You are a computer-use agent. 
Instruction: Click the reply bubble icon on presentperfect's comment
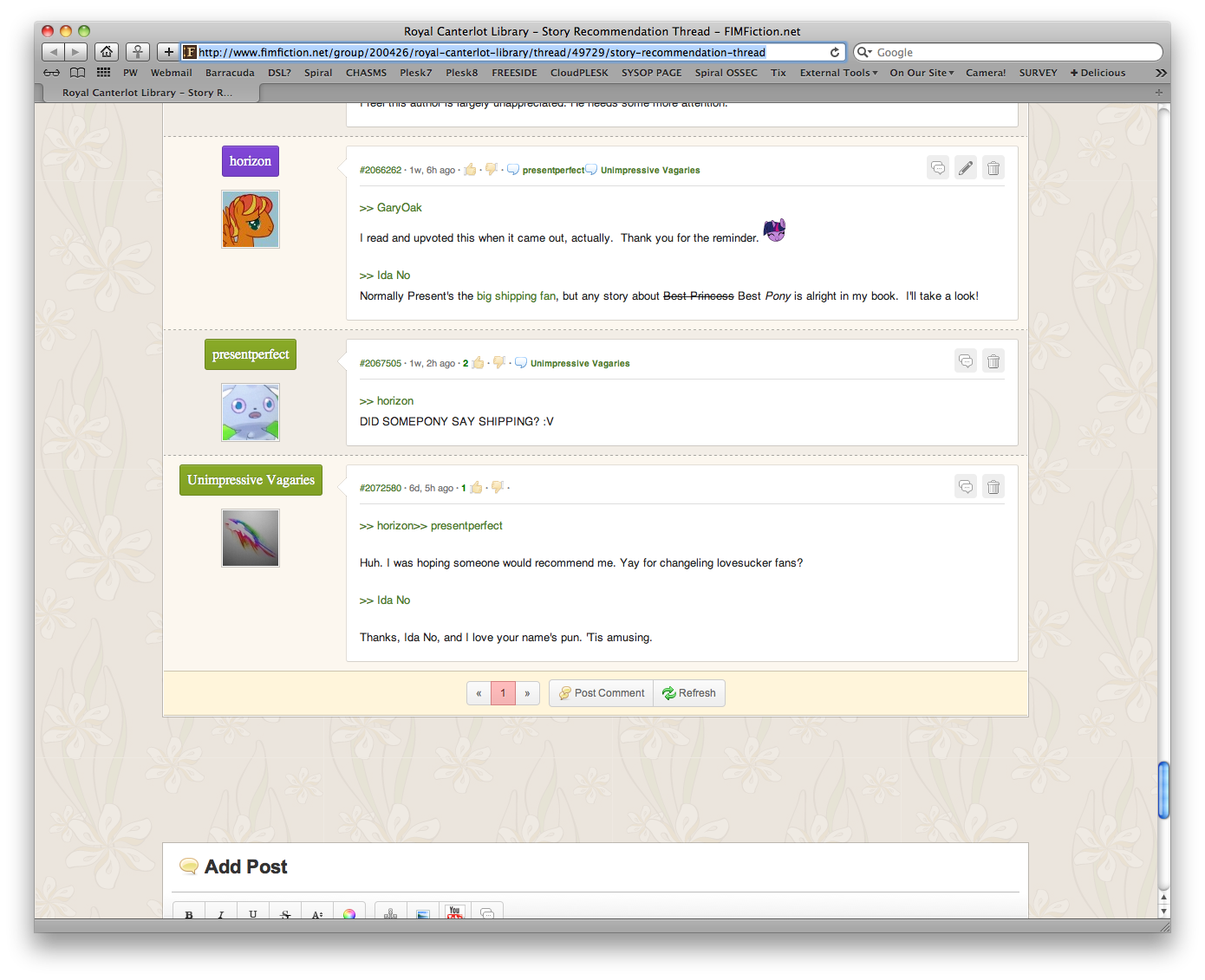(x=965, y=361)
